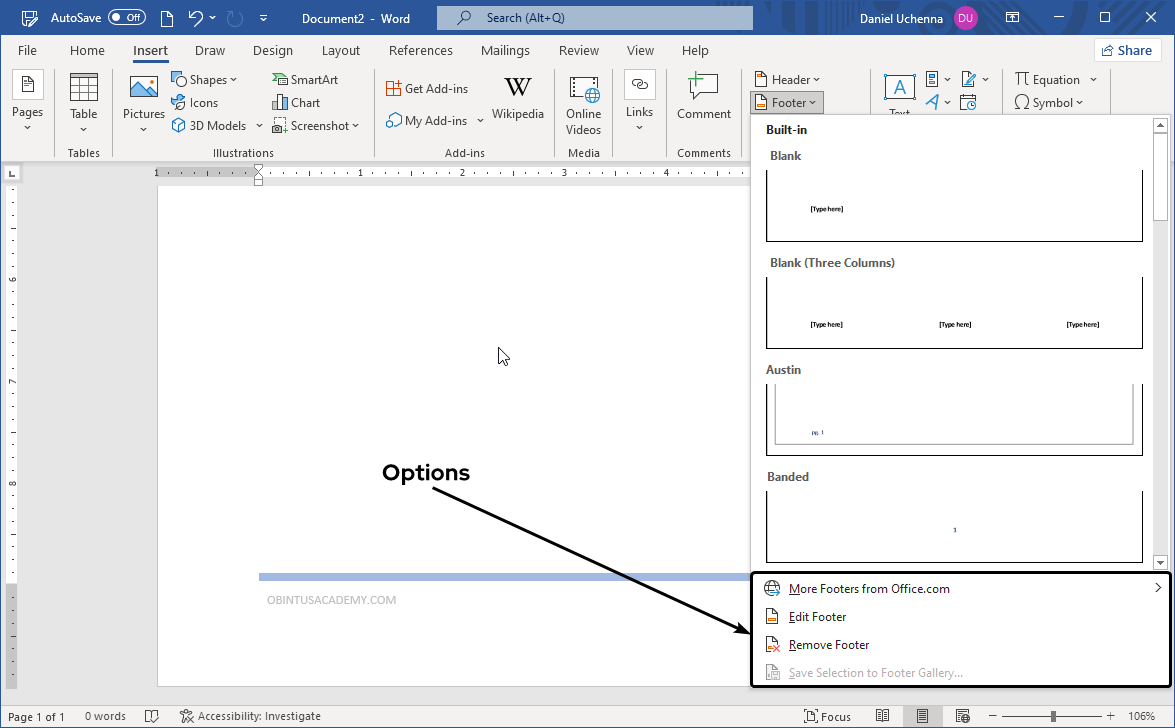Image resolution: width=1175 pixels, height=728 pixels.
Task: Insert a Chart from Illustrations
Action: (x=296, y=103)
